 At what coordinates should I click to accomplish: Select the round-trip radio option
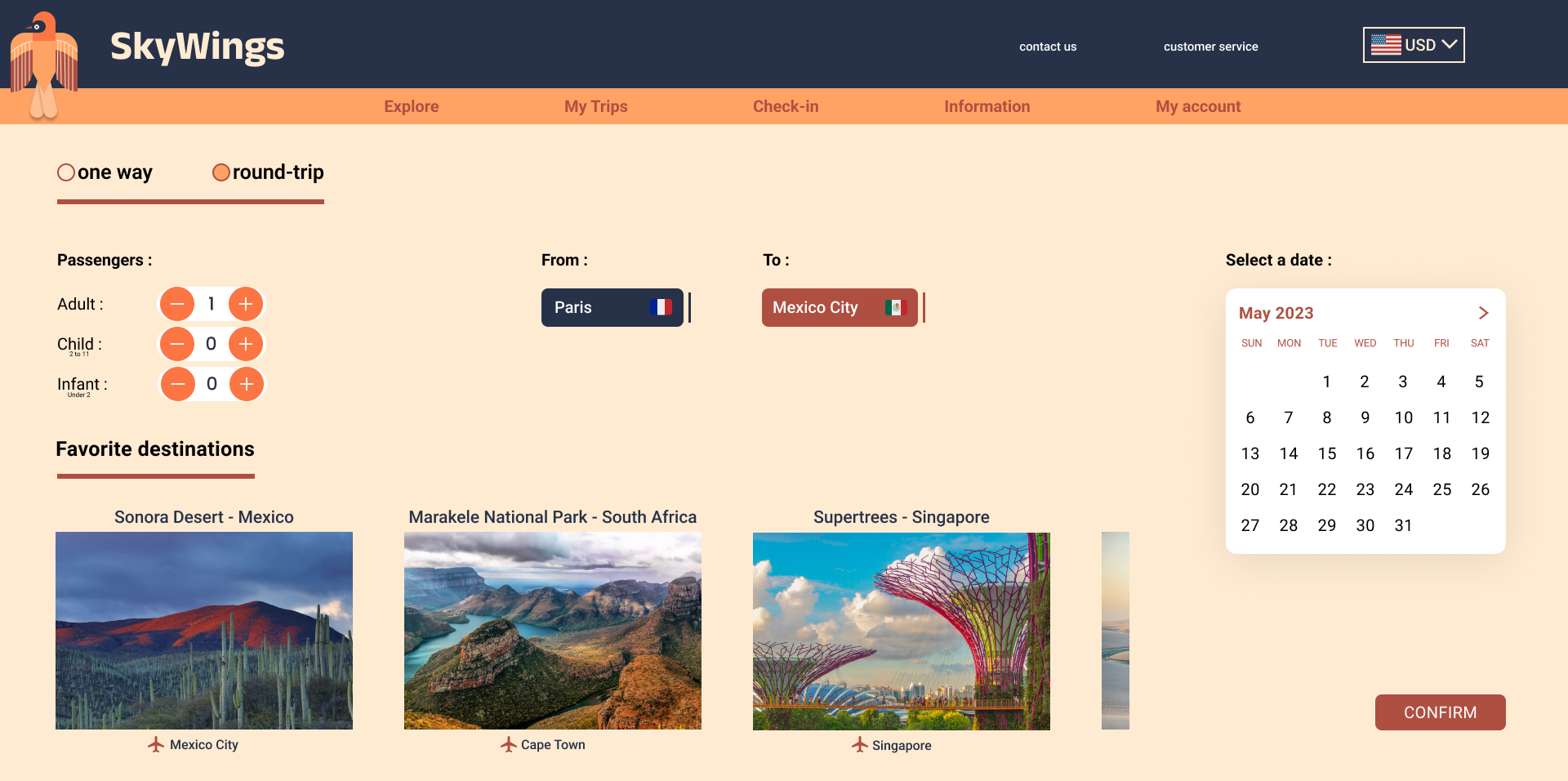click(x=220, y=172)
